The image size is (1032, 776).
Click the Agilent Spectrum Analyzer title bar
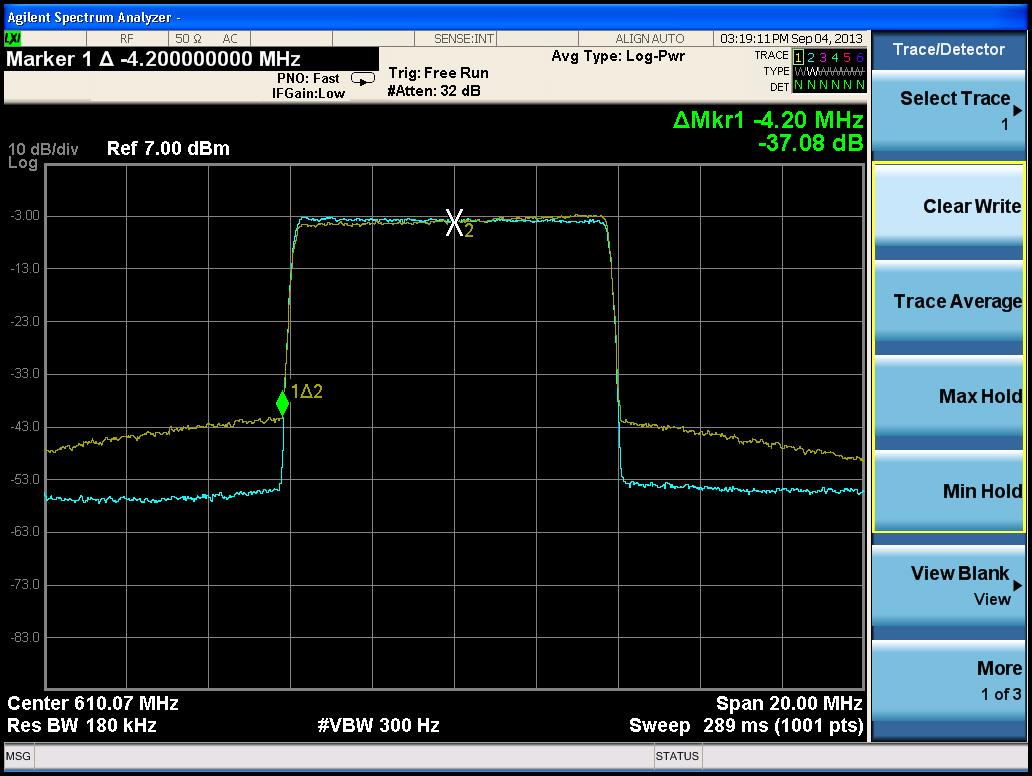[x=516, y=17]
